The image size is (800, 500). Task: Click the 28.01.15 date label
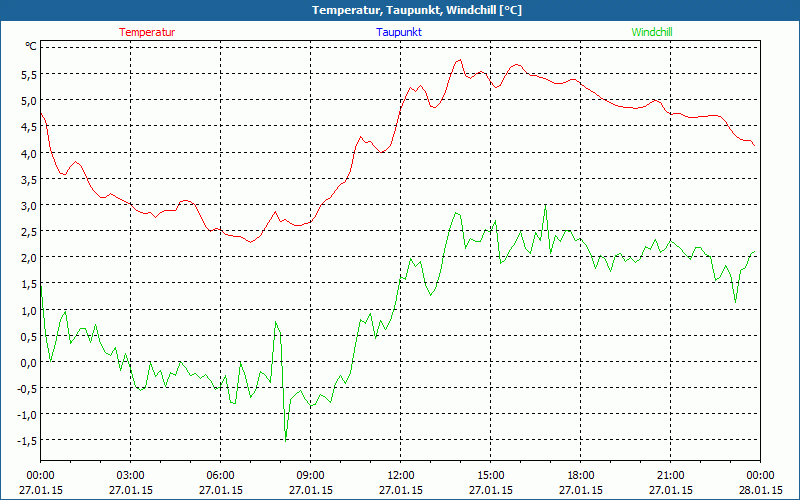(760, 490)
